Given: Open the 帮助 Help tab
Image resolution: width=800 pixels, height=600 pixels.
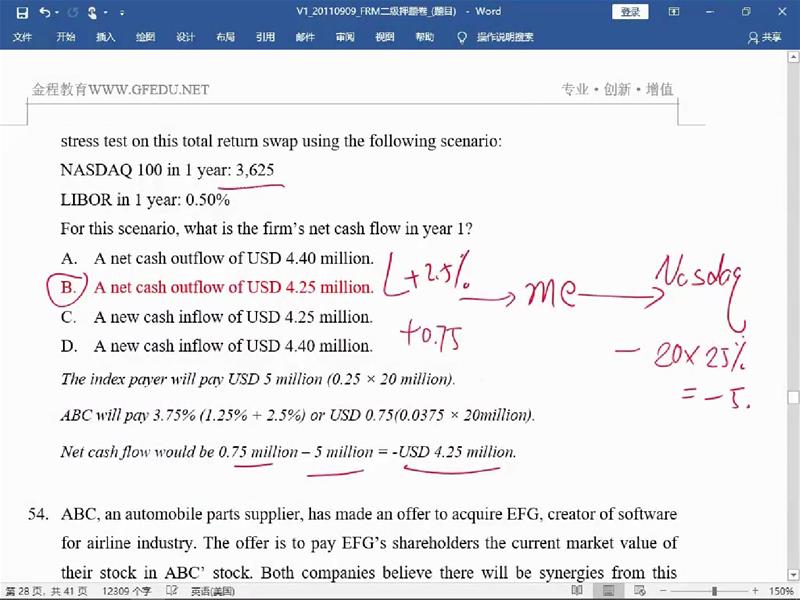Looking at the screenshot, I should coord(424,37).
